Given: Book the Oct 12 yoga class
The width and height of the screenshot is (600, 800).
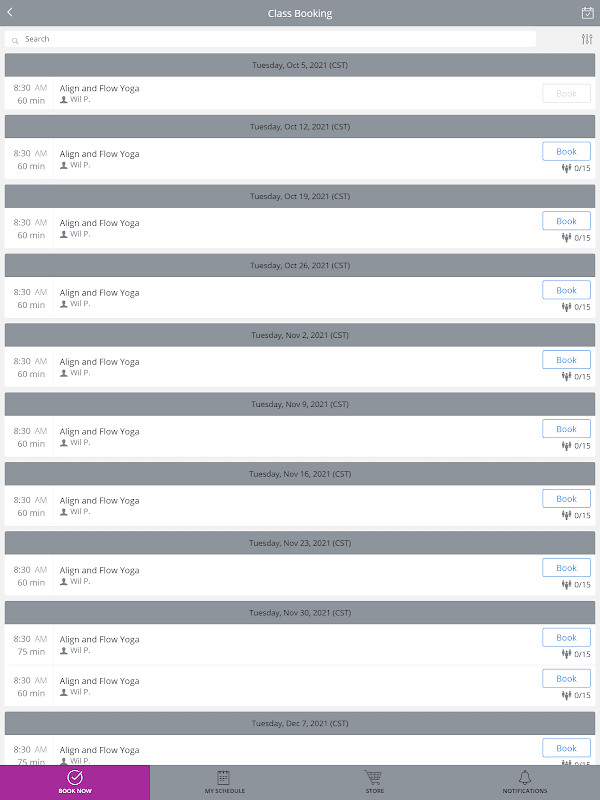Looking at the screenshot, I should click(566, 152).
